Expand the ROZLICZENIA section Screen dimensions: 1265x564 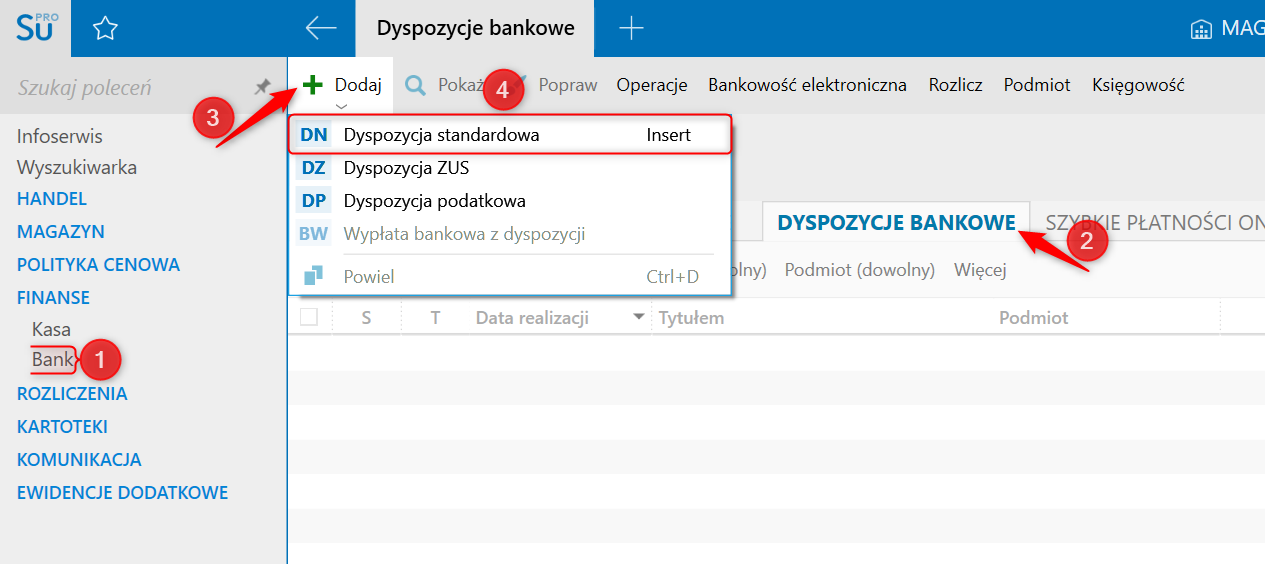tap(72, 393)
